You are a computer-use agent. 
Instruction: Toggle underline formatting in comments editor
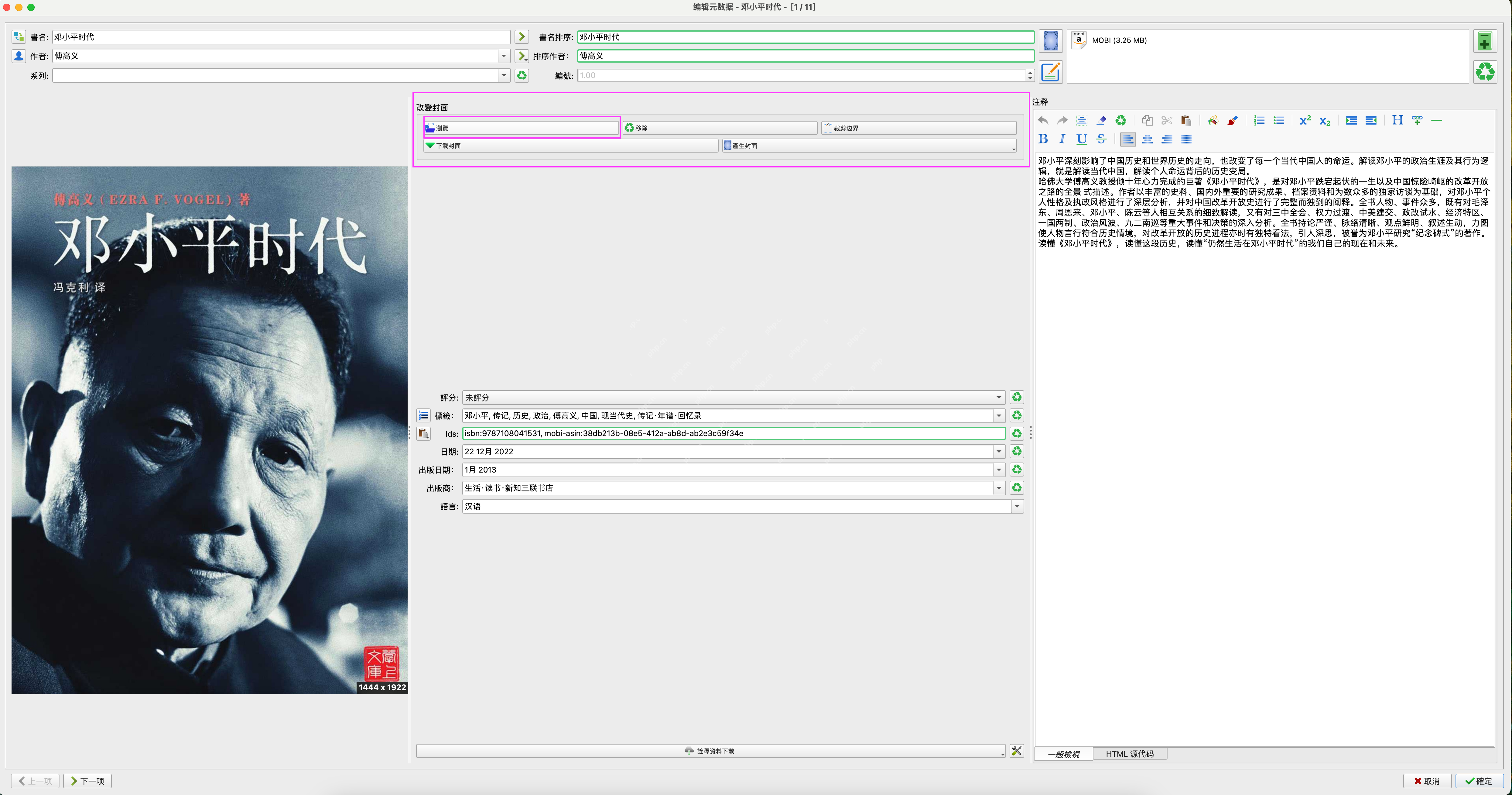1081,139
